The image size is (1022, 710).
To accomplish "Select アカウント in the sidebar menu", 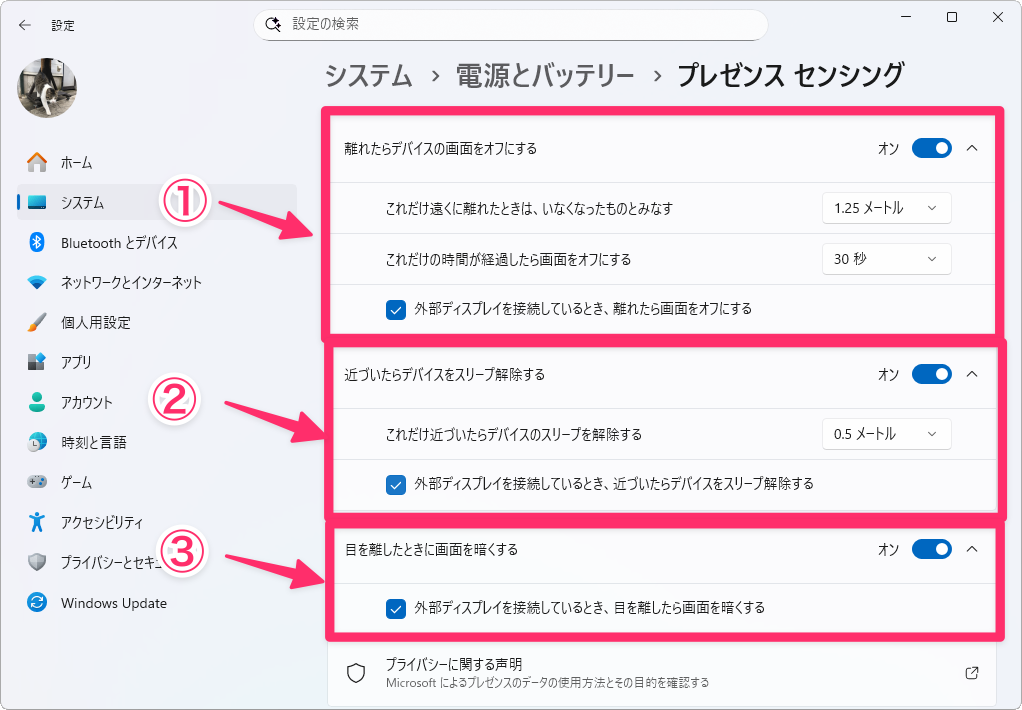I will pyautogui.click(x=86, y=402).
